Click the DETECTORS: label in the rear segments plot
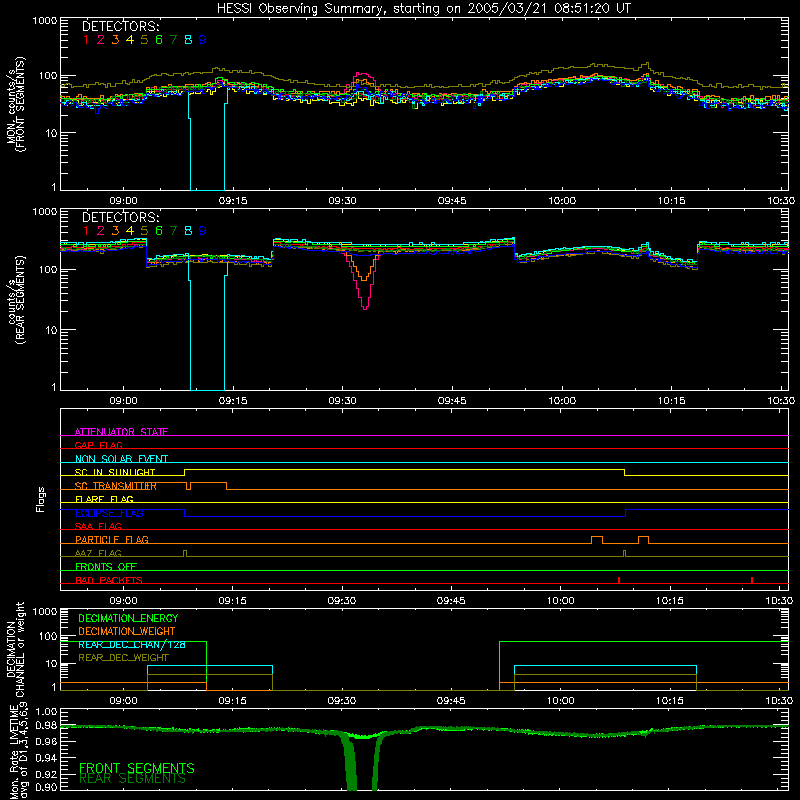This screenshot has height=800, width=800. tap(121, 218)
